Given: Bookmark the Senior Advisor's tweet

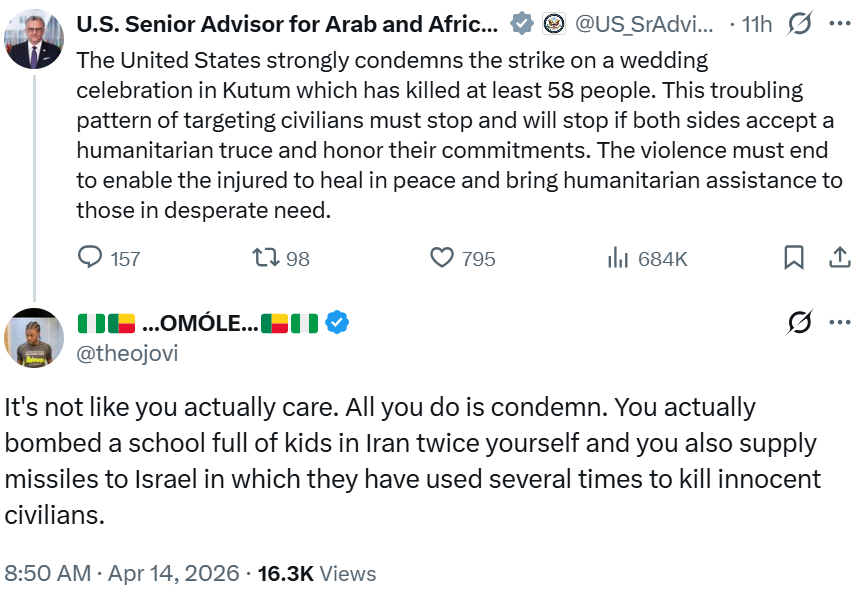Looking at the screenshot, I should (x=793, y=258).
